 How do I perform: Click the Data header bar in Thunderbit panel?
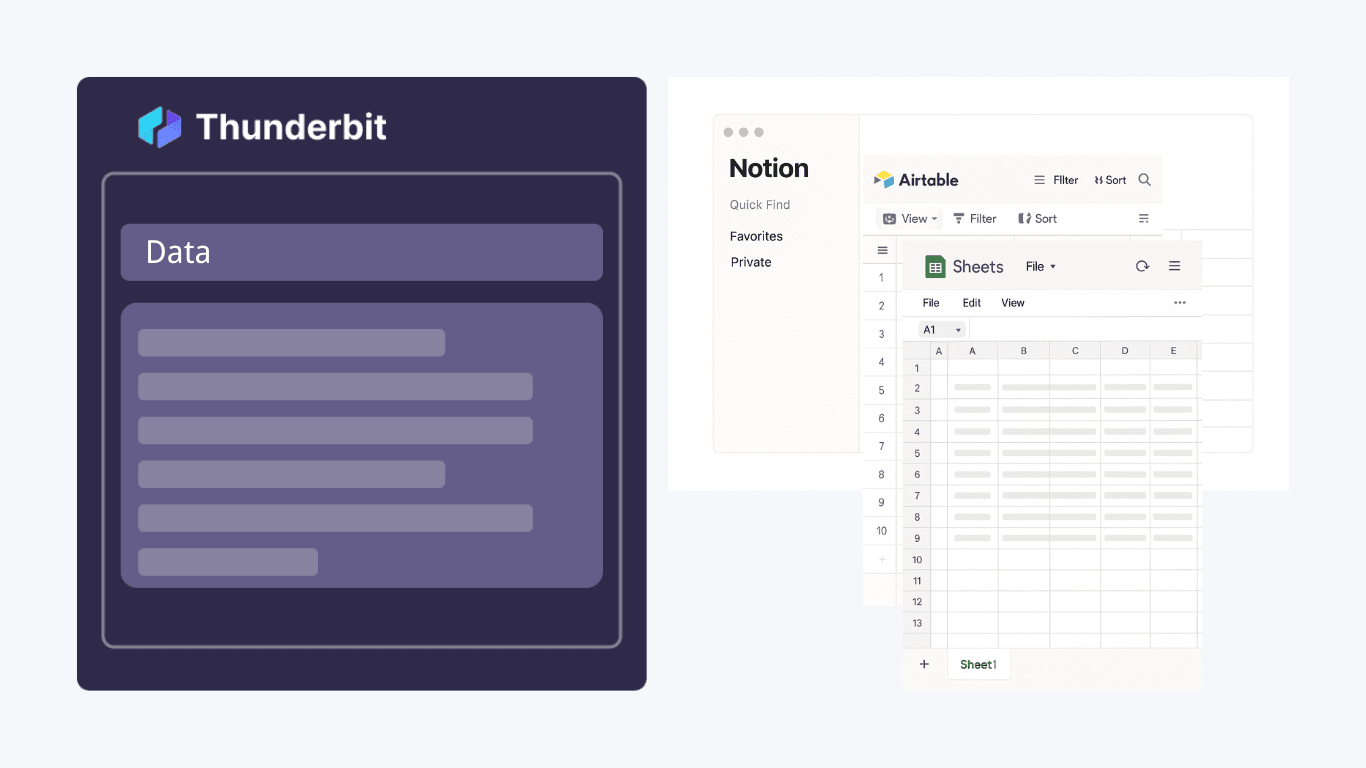(362, 252)
